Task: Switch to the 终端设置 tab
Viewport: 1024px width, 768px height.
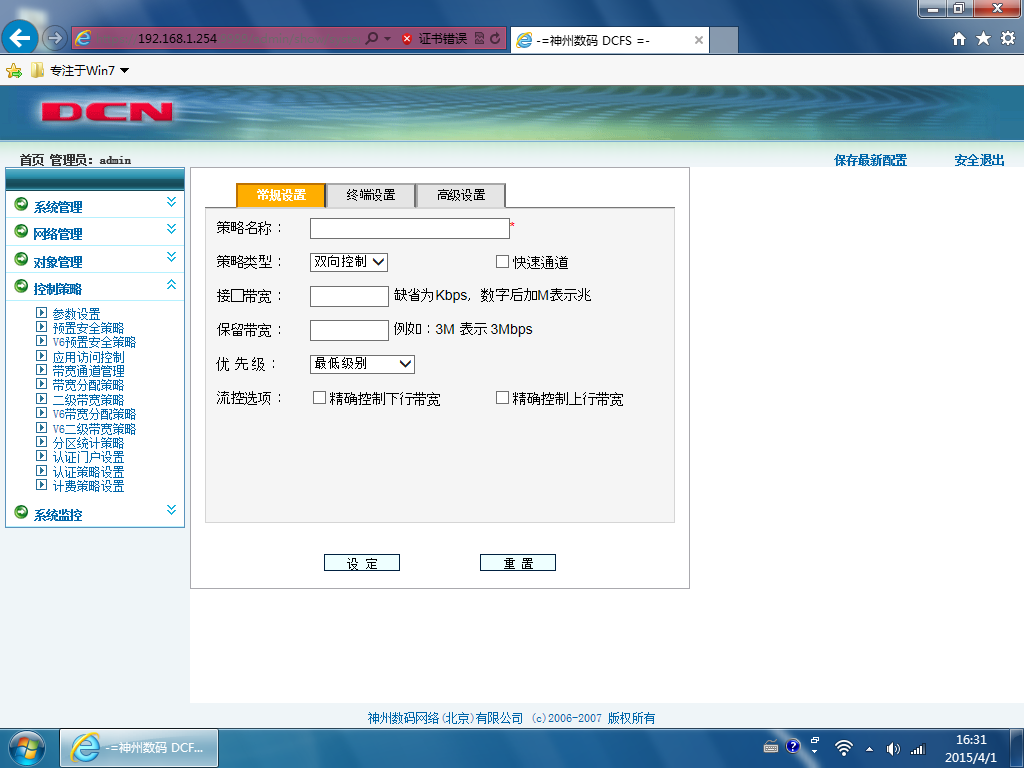Action: [371, 195]
